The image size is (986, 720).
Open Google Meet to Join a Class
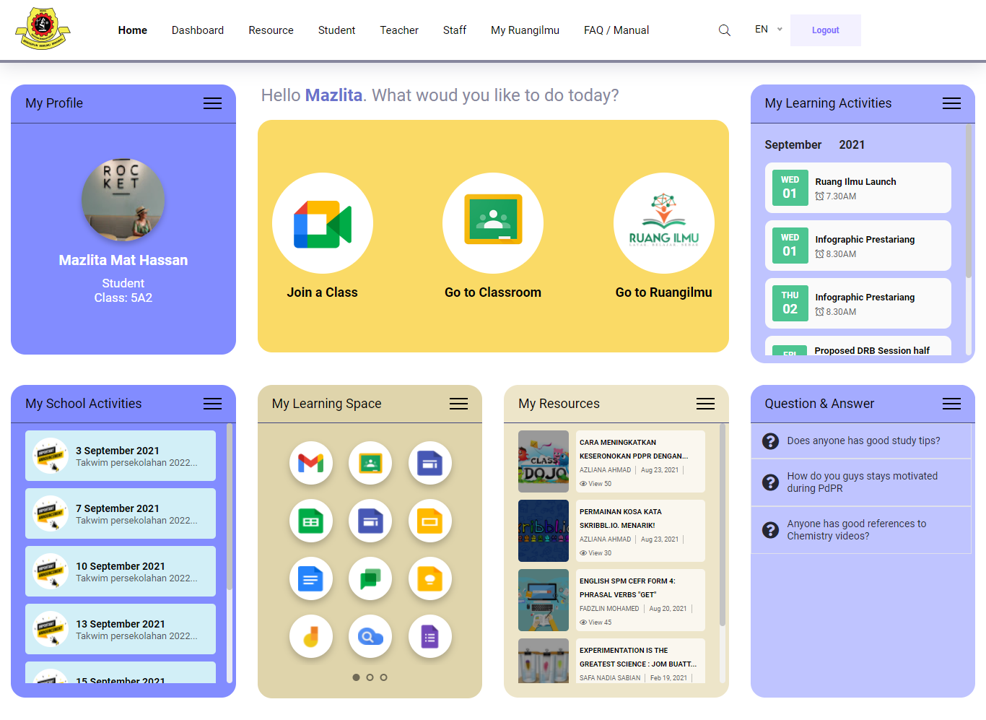point(323,223)
